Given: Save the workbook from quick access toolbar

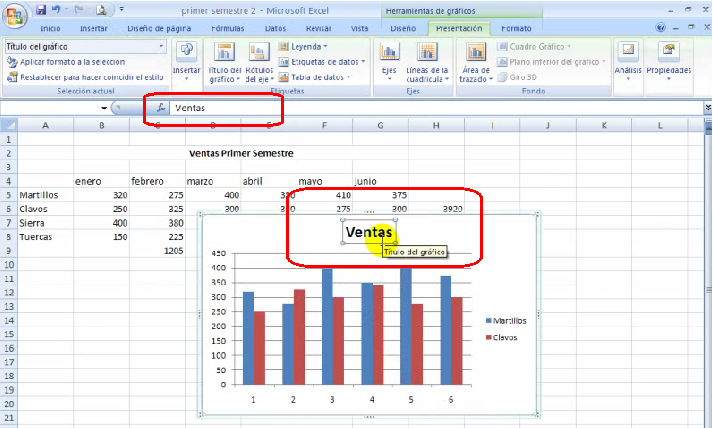Looking at the screenshot, I should (42, 9).
